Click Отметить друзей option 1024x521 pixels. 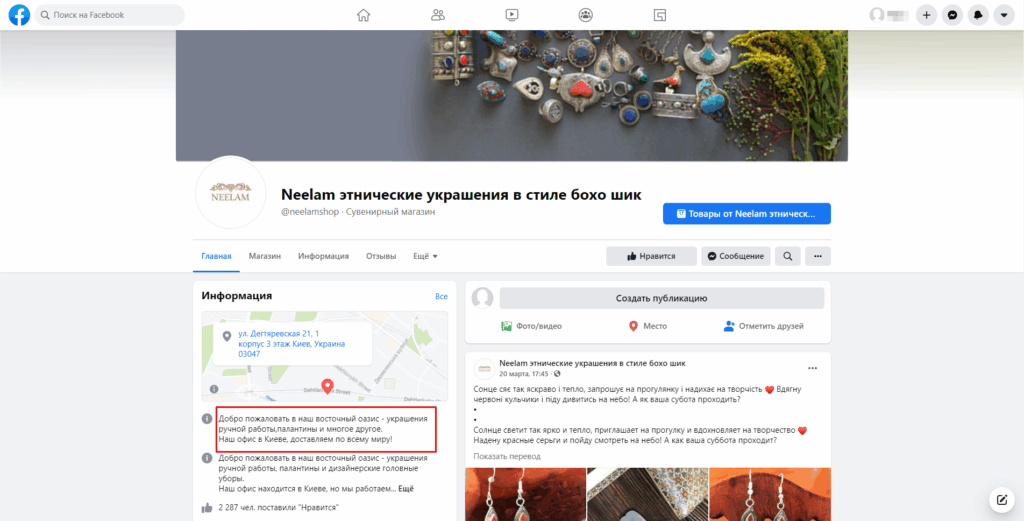click(x=763, y=326)
